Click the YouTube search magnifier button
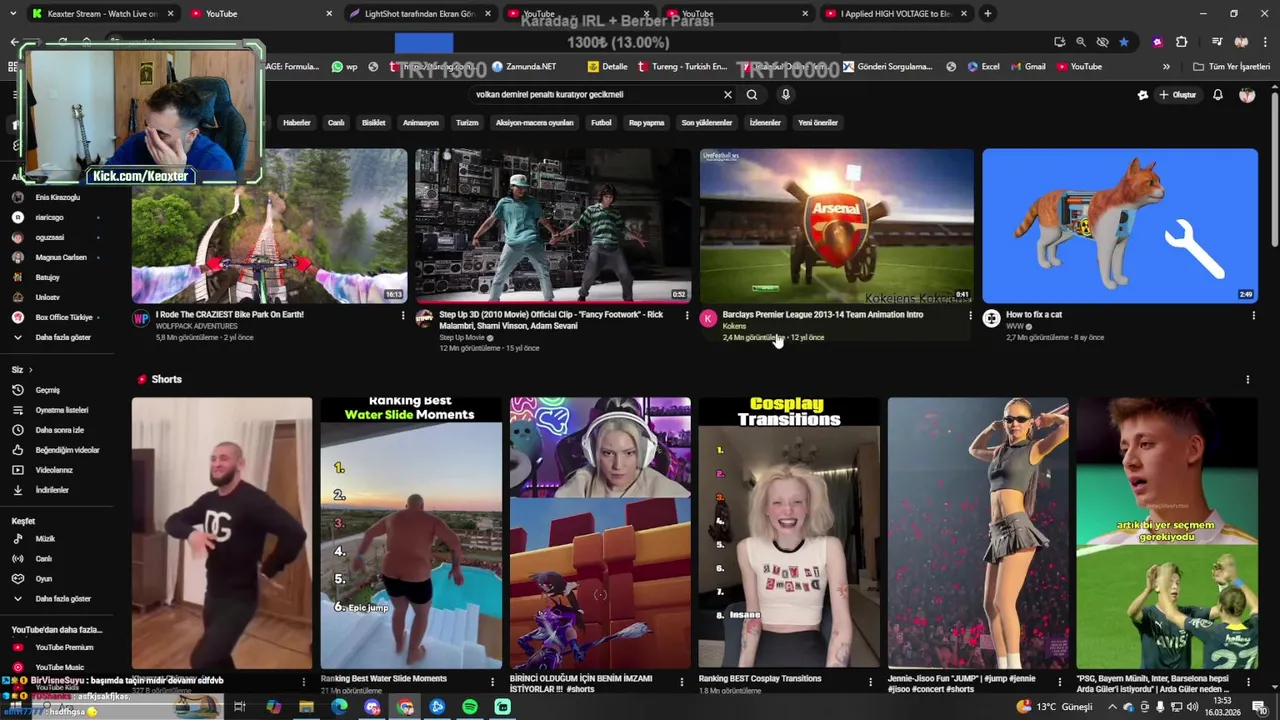 pyautogui.click(x=752, y=94)
